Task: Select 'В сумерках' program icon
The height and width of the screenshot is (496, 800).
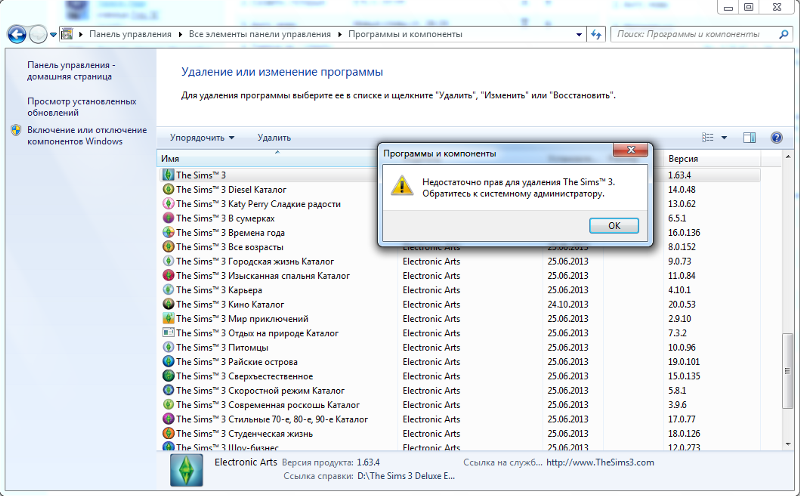Action: pyautogui.click(x=168, y=218)
